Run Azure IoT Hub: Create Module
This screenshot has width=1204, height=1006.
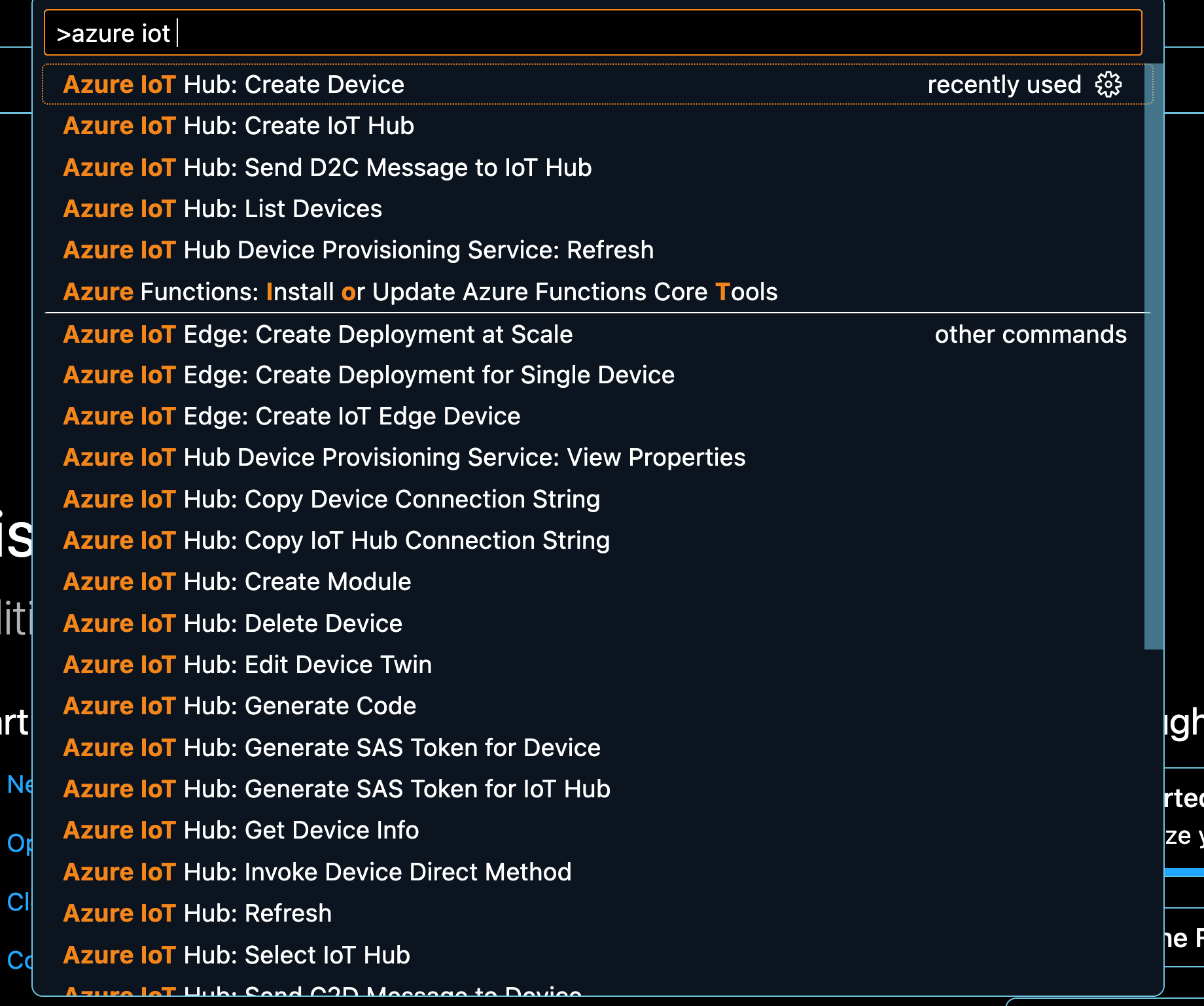(237, 582)
